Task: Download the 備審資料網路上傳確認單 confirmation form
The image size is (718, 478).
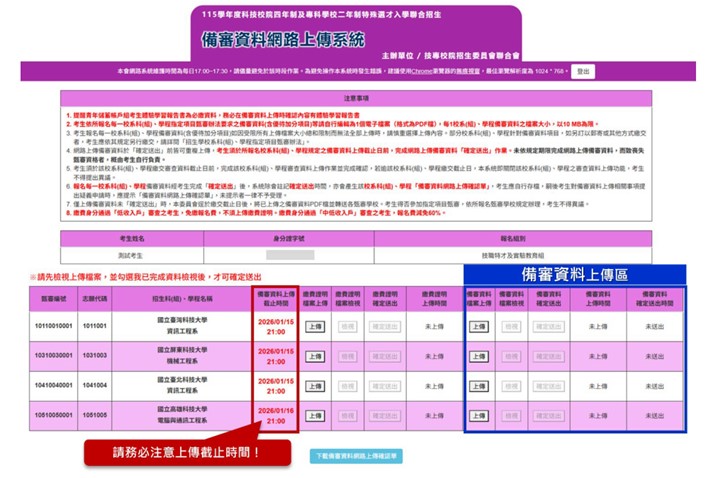Action: point(359,455)
